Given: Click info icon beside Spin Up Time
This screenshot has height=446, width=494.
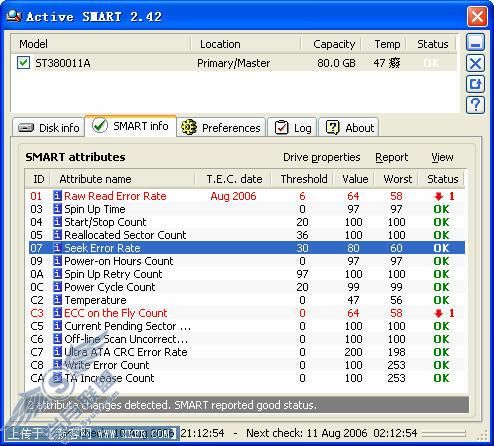Looking at the screenshot, I should 57,209.
